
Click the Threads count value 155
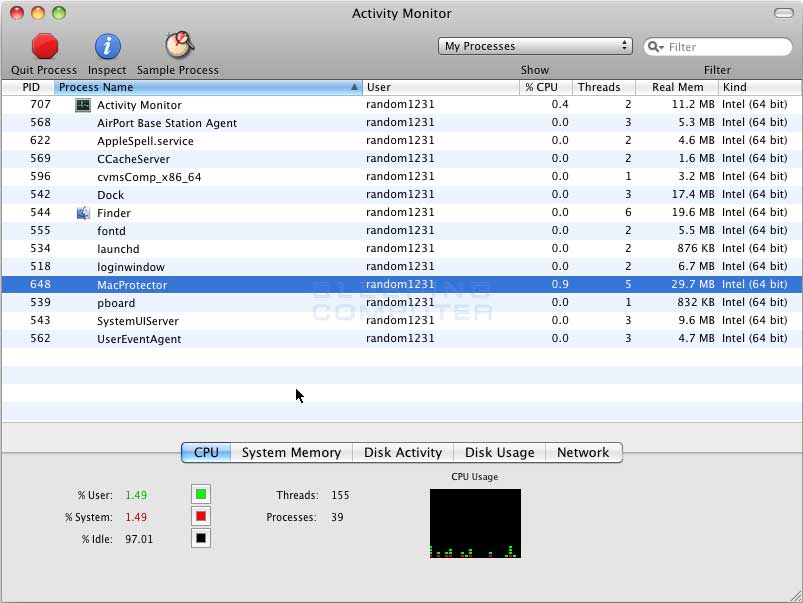[x=340, y=495]
